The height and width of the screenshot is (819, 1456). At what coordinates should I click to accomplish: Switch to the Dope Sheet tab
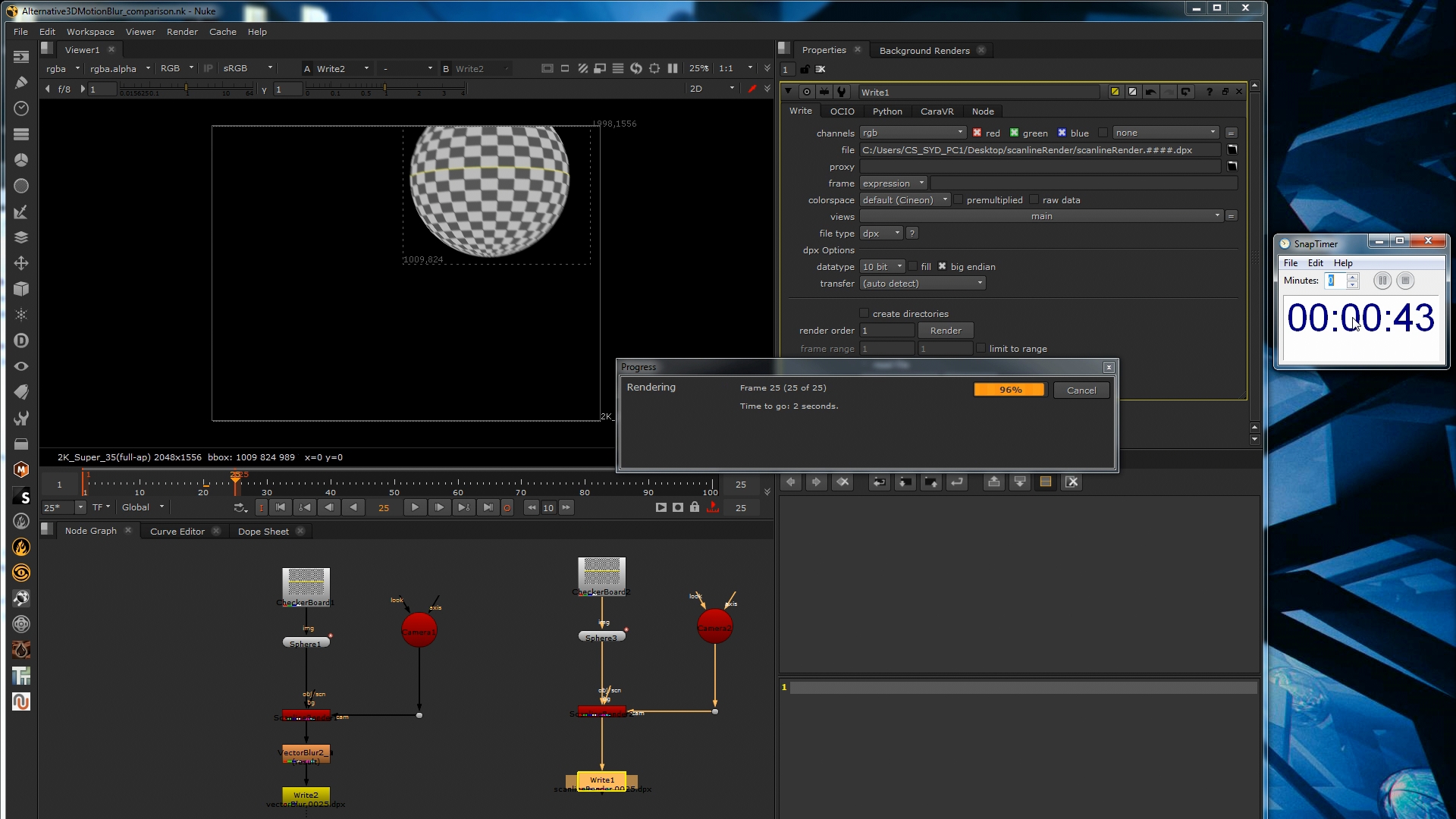point(263,531)
